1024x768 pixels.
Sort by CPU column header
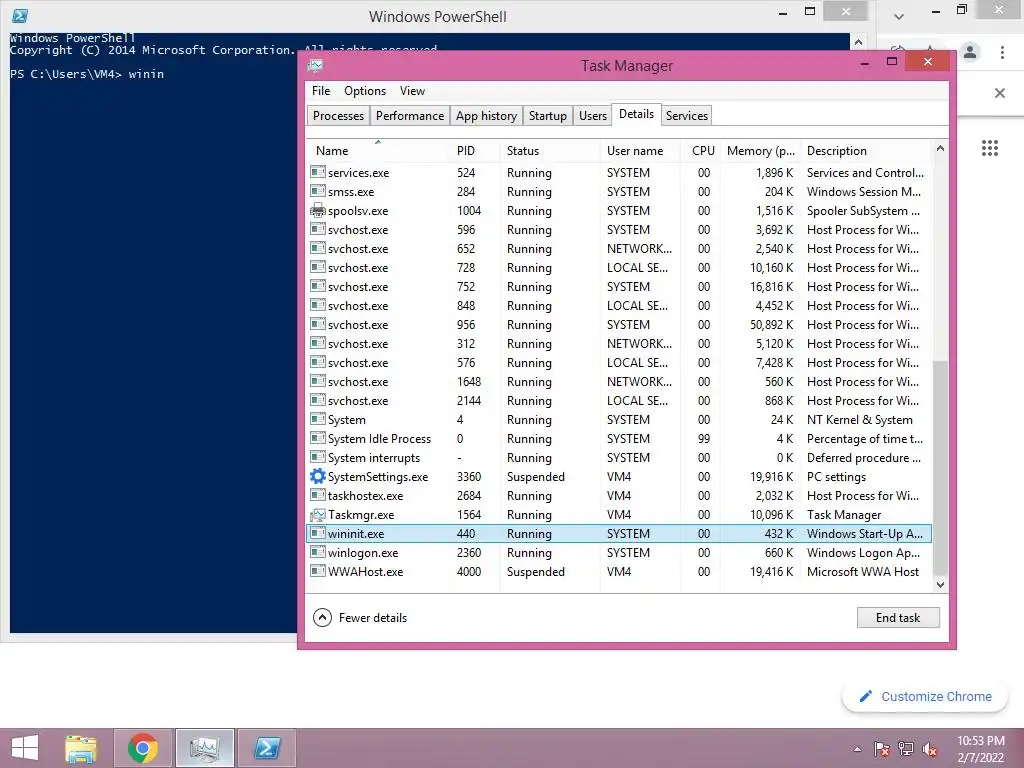pyautogui.click(x=701, y=151)
